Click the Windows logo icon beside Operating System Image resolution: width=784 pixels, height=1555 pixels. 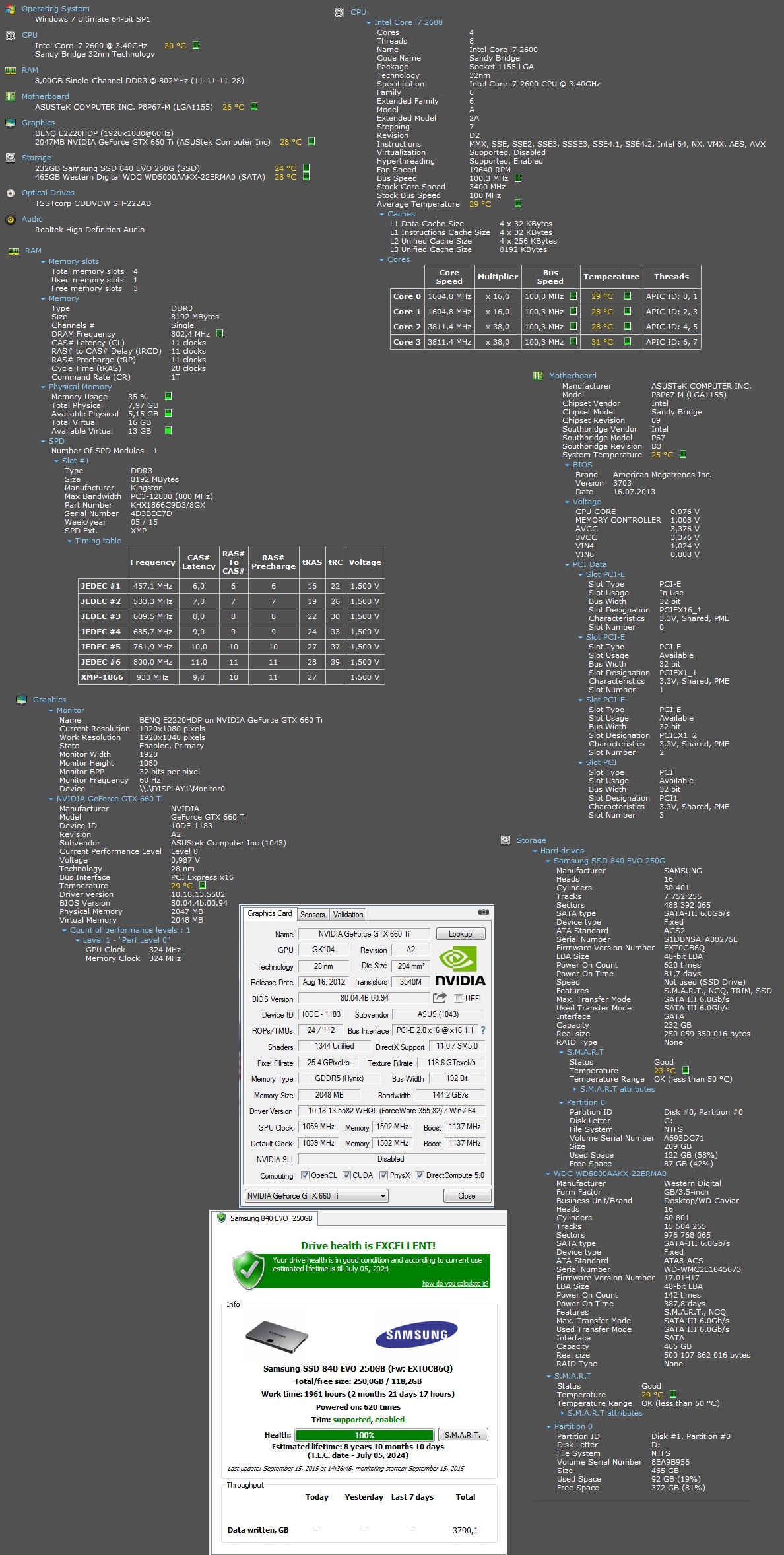10,9
